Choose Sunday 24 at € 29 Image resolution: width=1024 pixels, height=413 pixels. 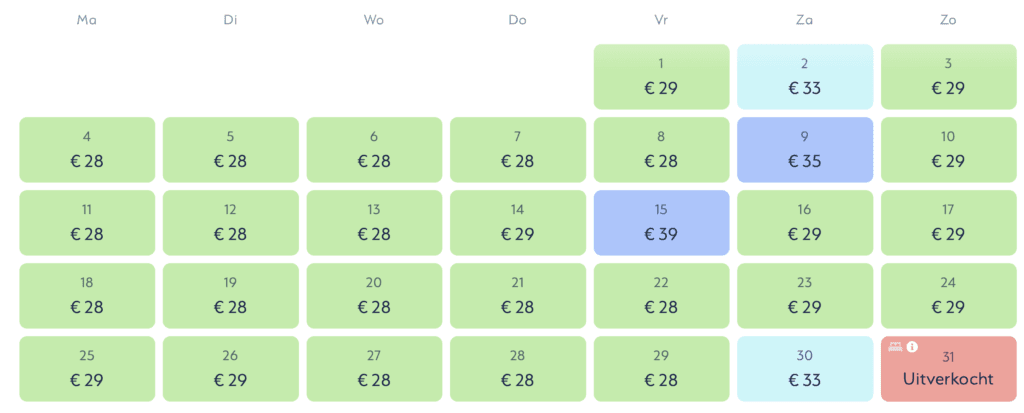pos(948,296)
